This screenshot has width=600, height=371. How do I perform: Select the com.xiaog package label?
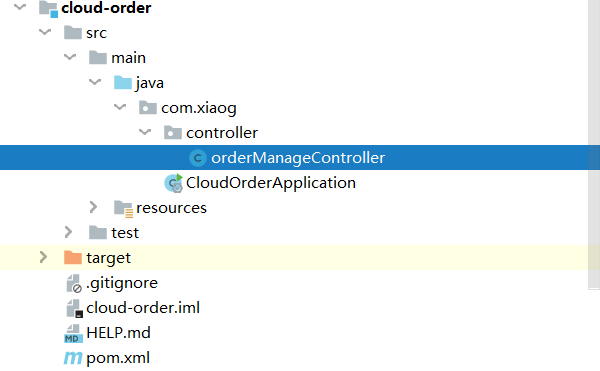[199, 108]
